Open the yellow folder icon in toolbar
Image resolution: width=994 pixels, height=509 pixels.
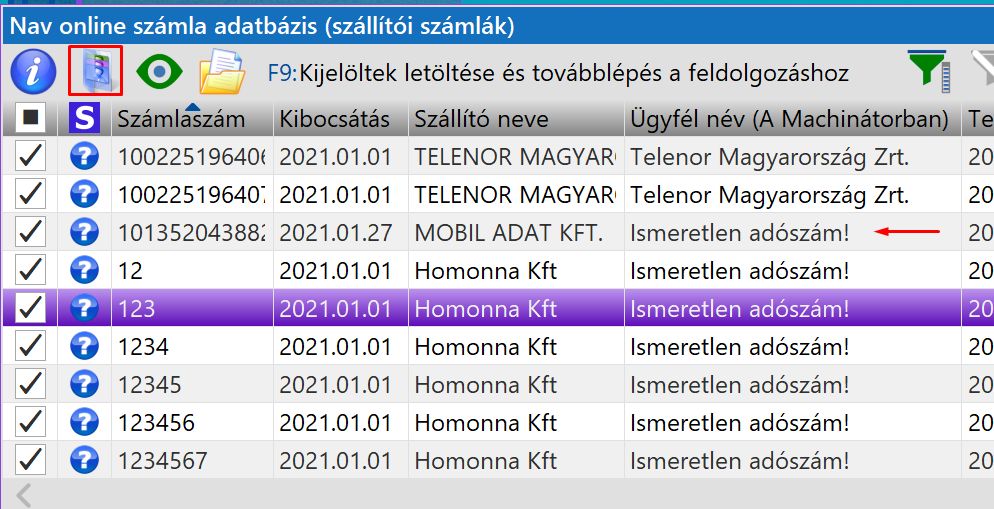(222, 72)
